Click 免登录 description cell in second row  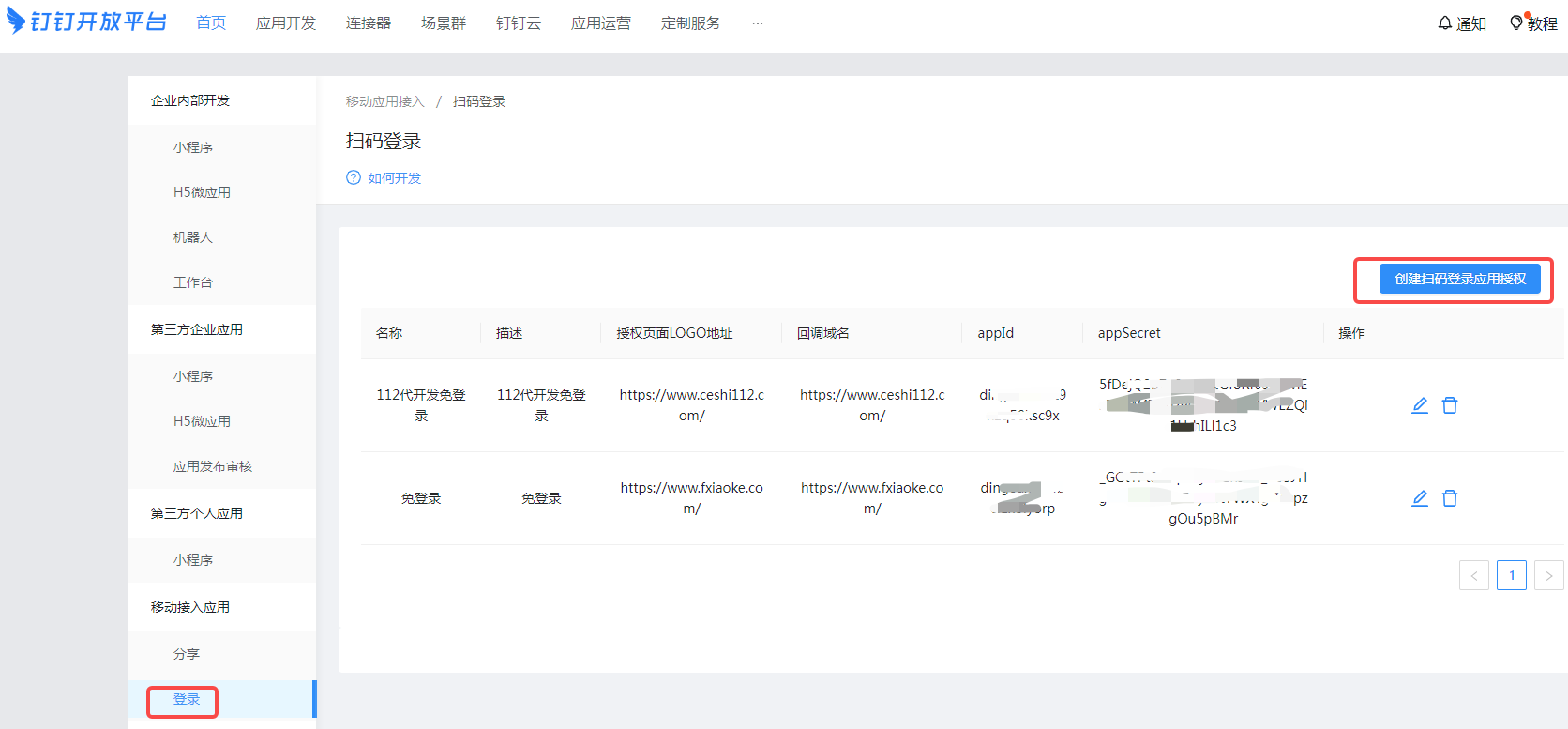tap(541, 498)
